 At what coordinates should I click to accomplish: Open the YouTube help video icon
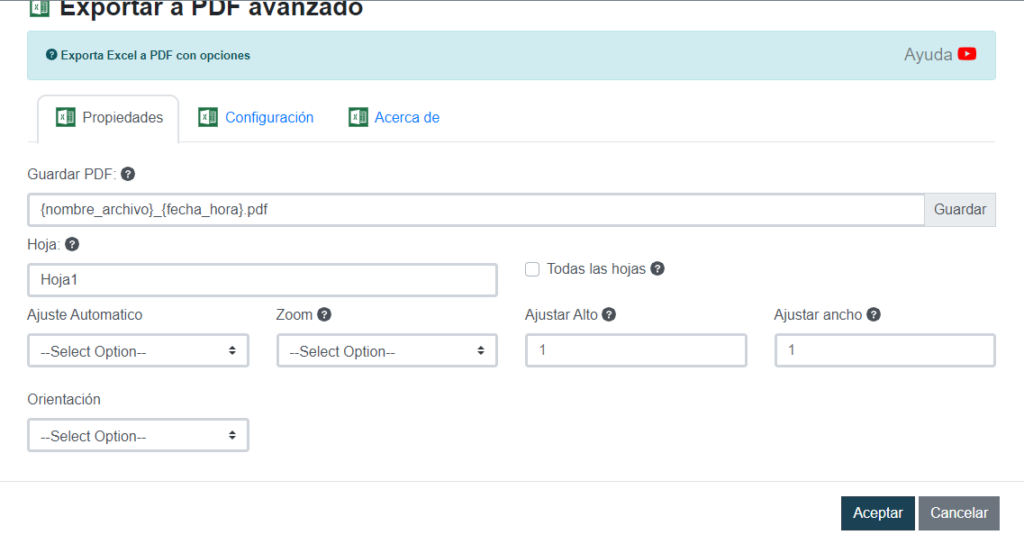pyautogui.click(x=967, y=54)
